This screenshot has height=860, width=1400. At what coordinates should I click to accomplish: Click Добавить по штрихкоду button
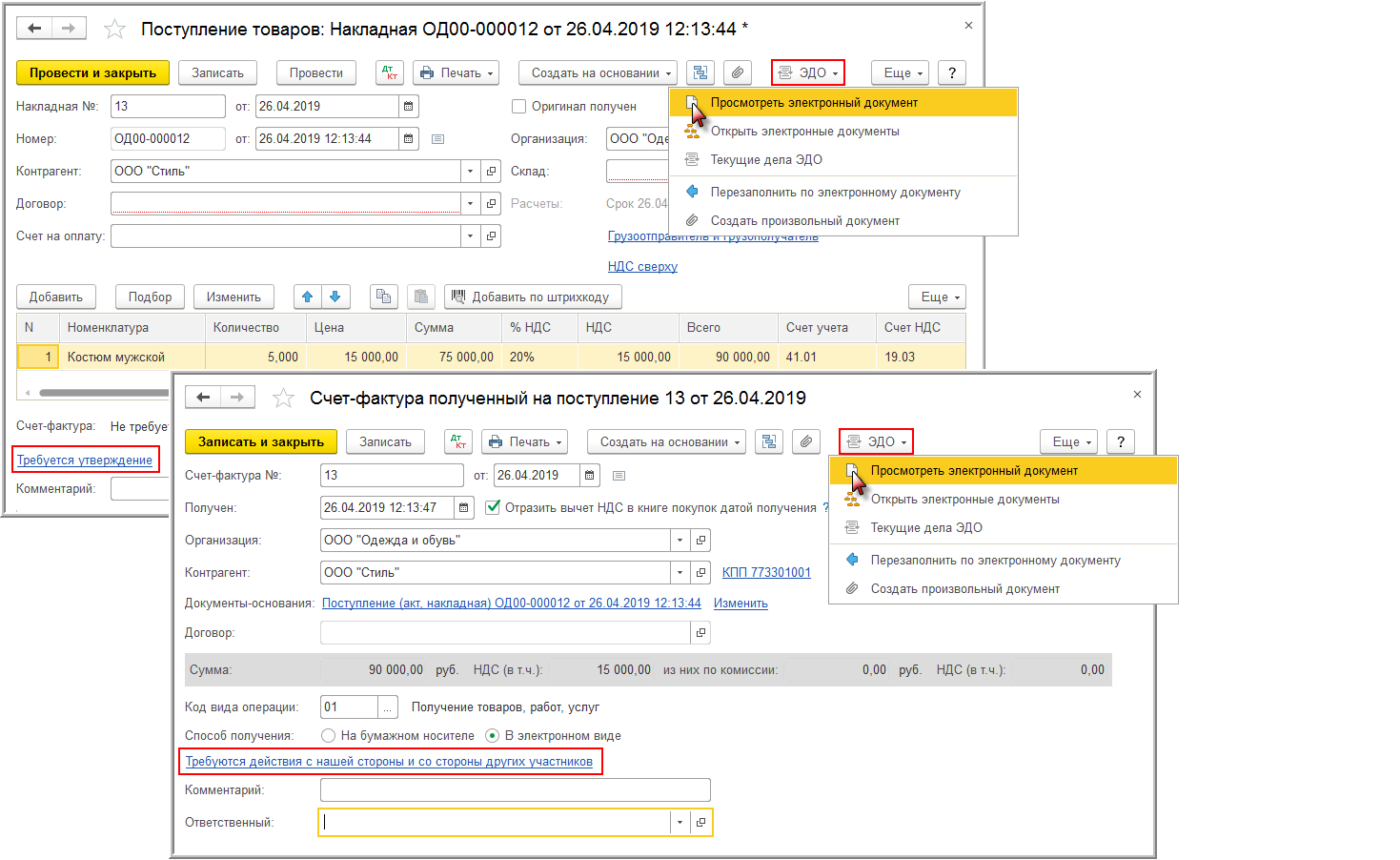[x=534, y=297]
